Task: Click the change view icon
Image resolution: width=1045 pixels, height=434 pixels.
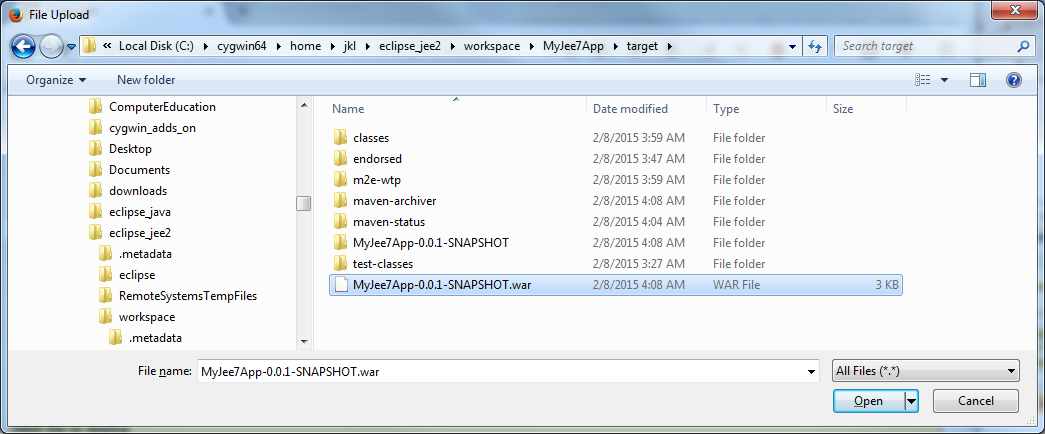Action: 923,80
